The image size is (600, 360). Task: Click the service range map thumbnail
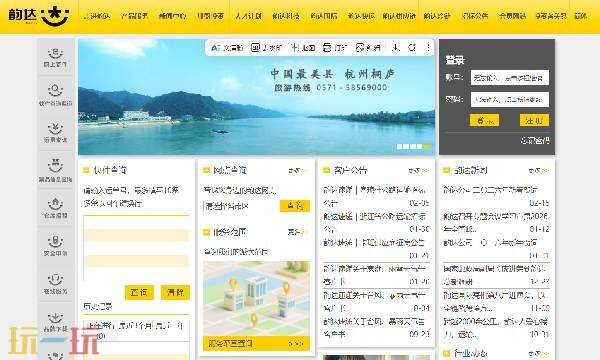[256, 299]
